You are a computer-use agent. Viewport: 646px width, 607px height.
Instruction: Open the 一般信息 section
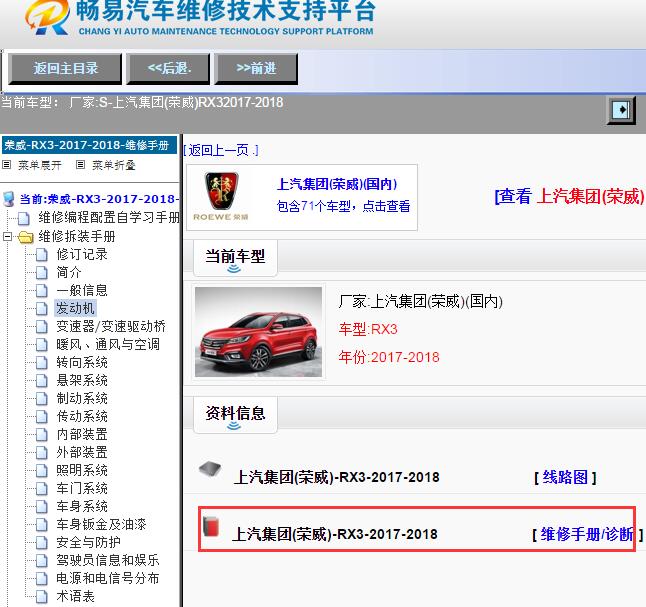(x=82, y=290)
